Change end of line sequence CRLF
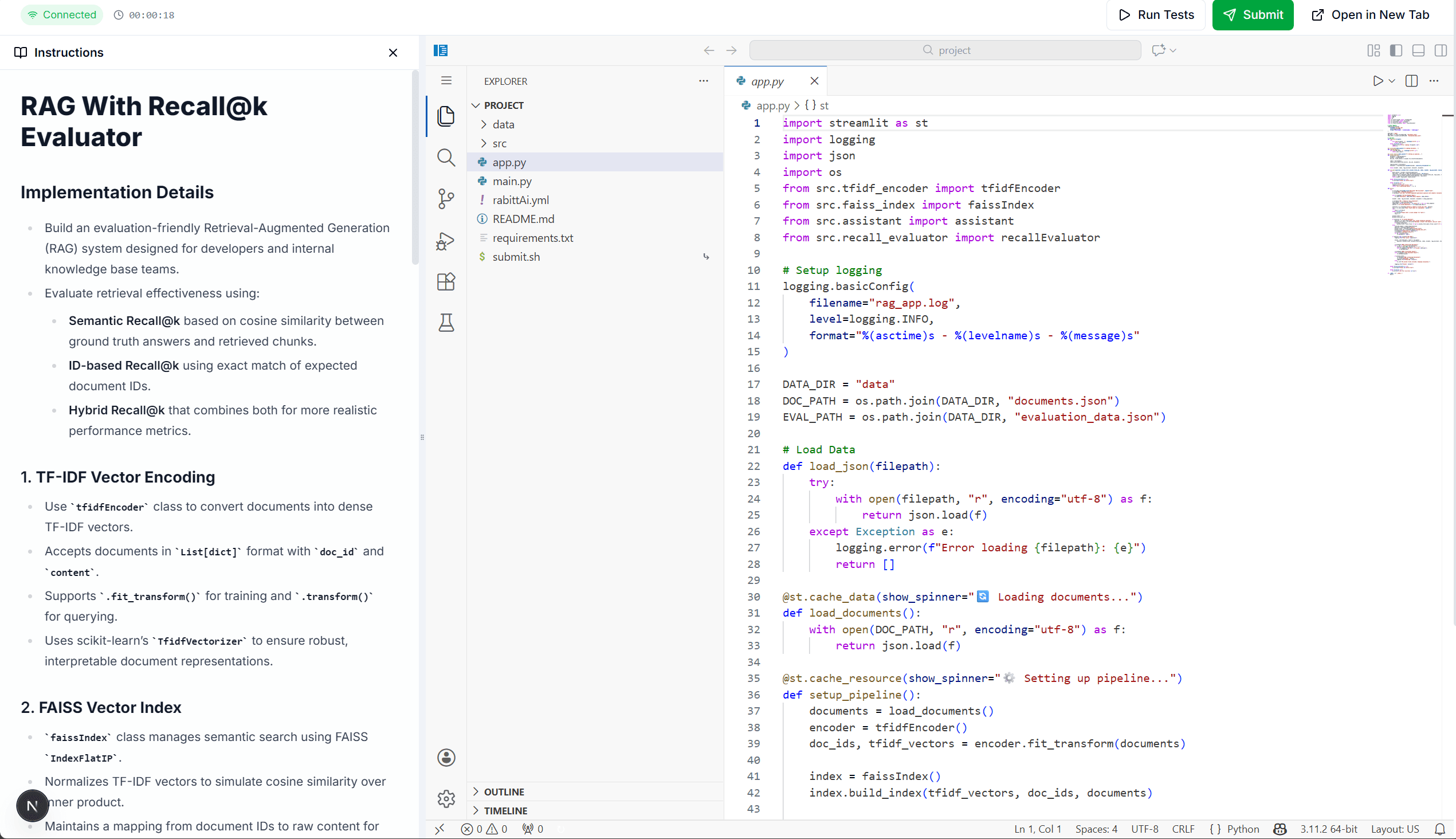Screen dimensions: 1456x839 1183,829
